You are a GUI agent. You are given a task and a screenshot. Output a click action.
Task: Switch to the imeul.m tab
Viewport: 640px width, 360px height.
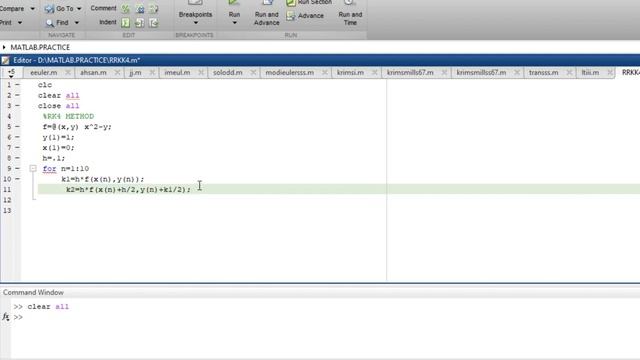[x=177, y=73]
